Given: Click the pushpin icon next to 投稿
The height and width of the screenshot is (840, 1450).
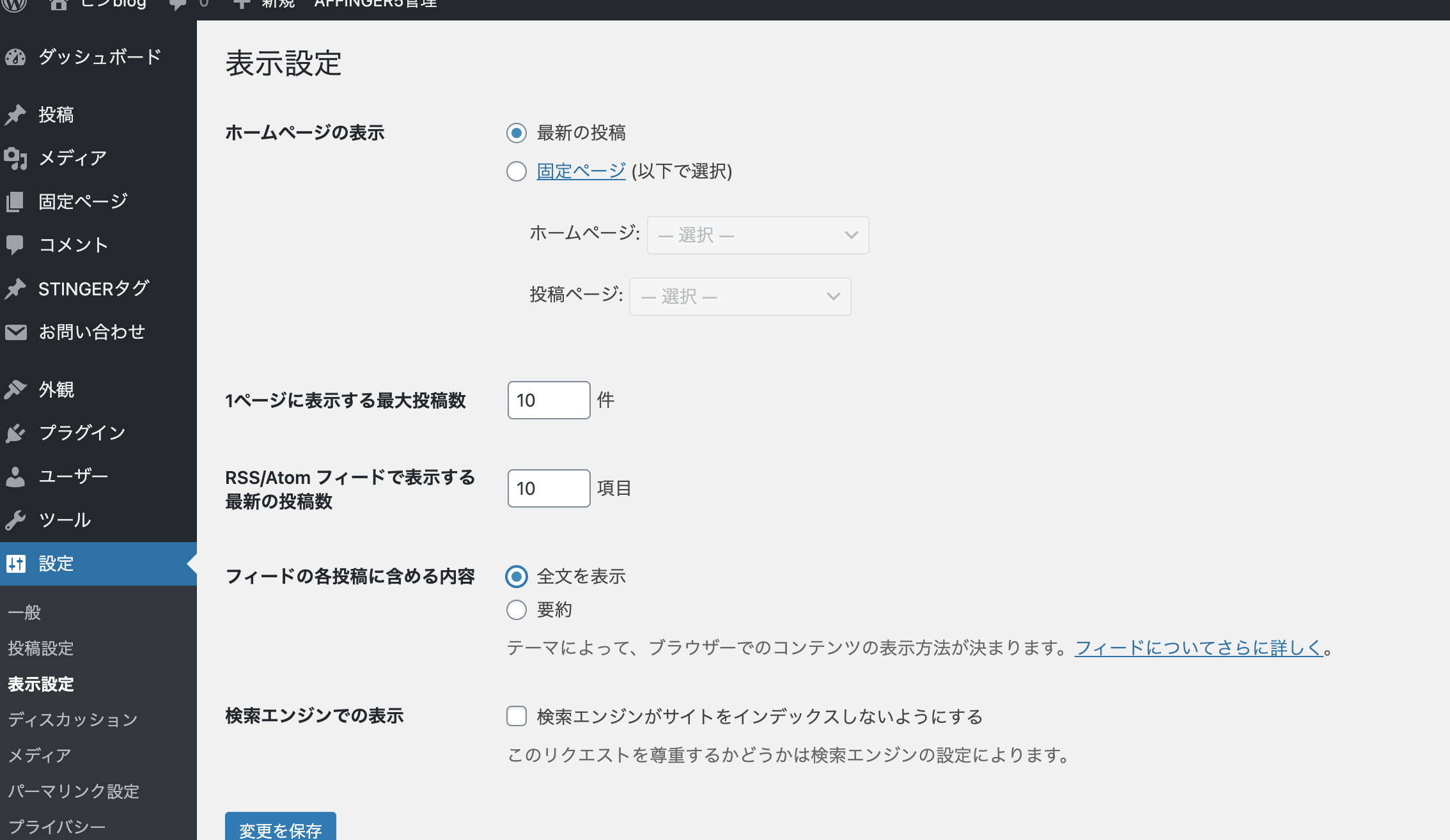Looking at the screenshot, I should (x=15, y=115).
